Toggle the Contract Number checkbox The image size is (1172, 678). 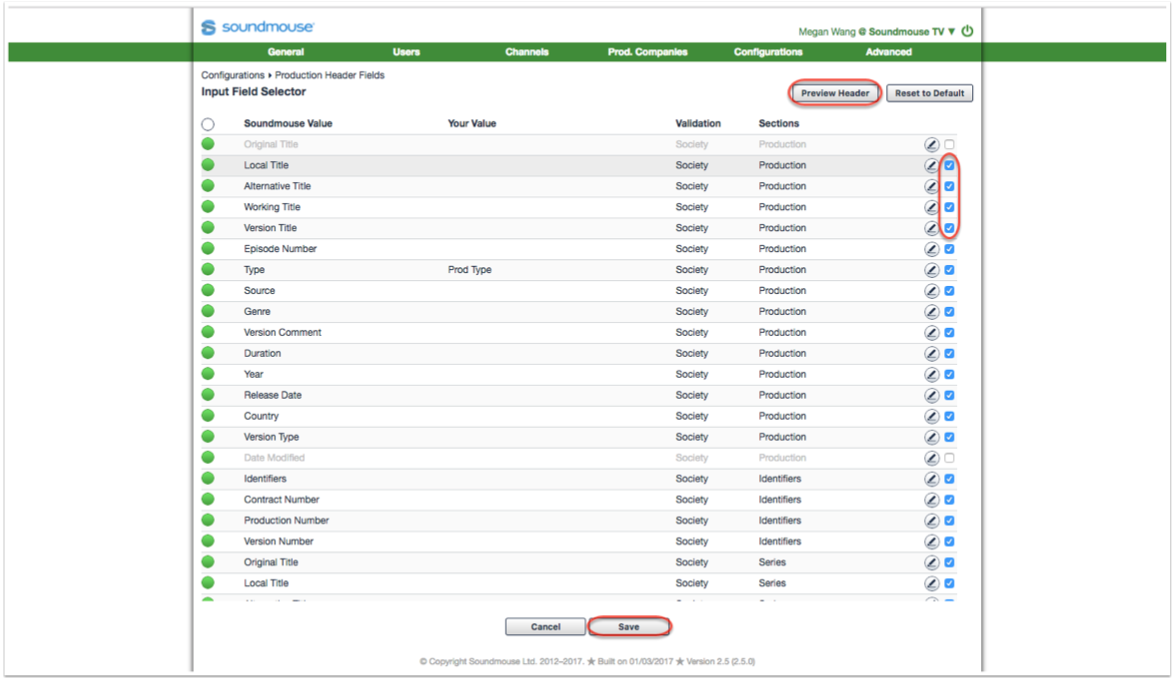pyautogui.click(x=949, y=500)
